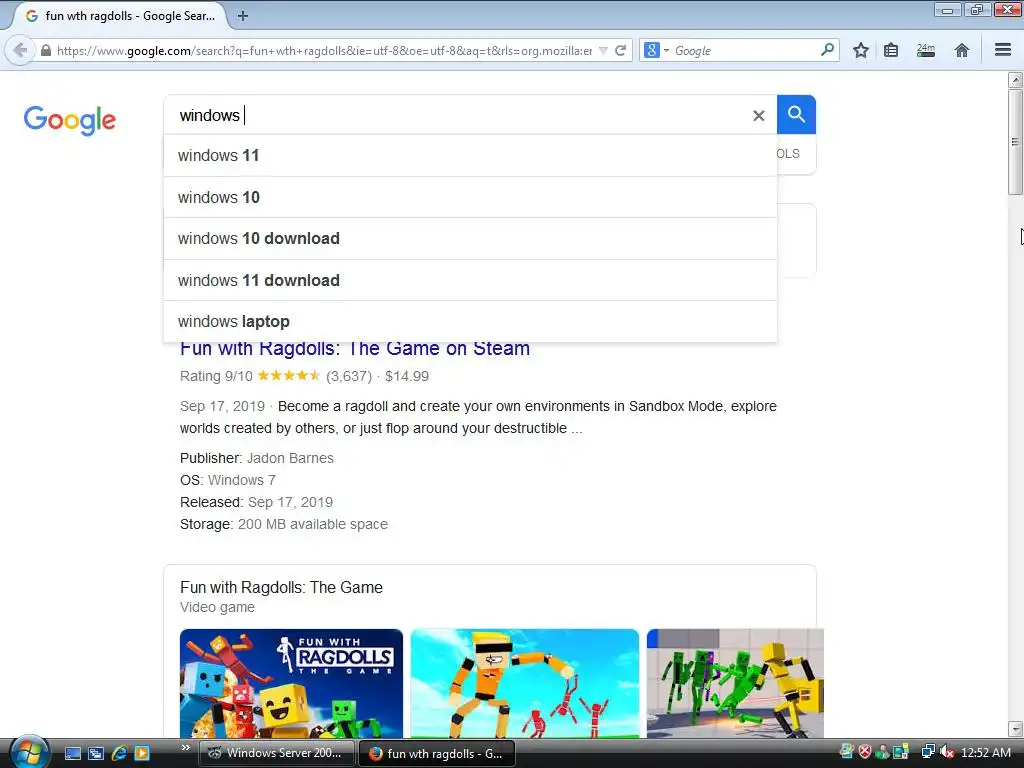Click the 'Publisher: Jadon Barnes' line
The image size is (1024, 768).
(257, 458)
